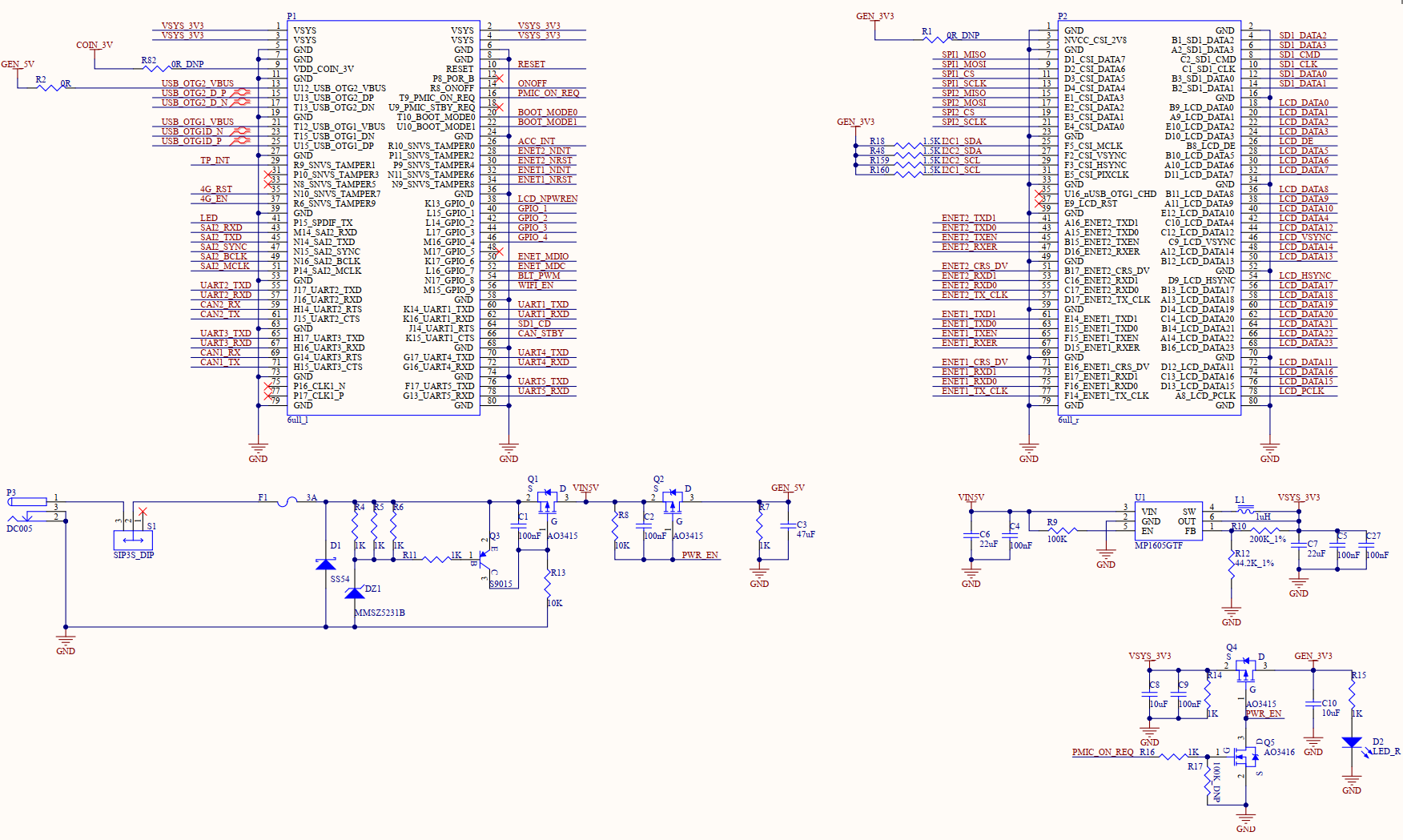Select the WIFI_EN net label on P1

535,285
